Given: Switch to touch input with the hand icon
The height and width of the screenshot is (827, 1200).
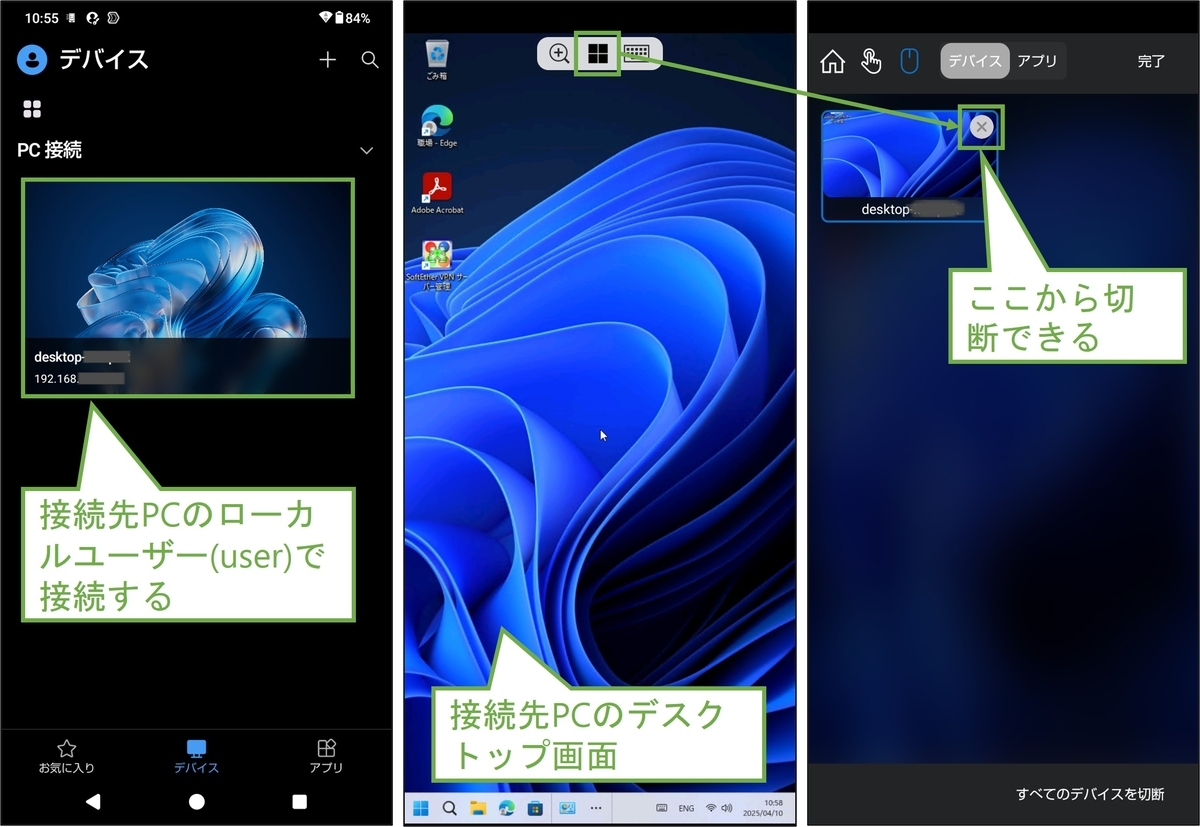Looking at the screenshot, I should [x=871, y=62].
